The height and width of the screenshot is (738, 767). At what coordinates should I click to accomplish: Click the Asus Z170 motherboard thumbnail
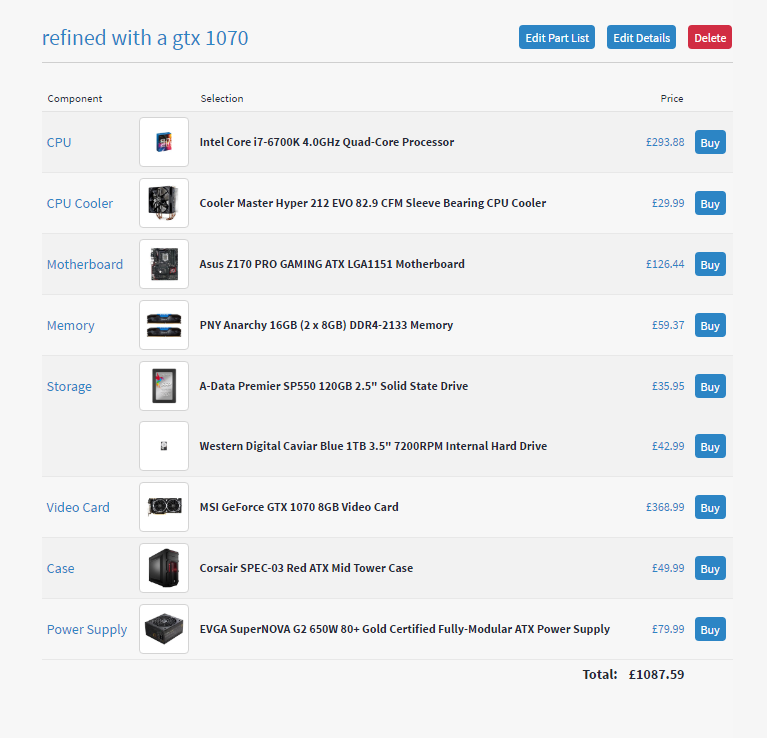(x=164, y=264)
